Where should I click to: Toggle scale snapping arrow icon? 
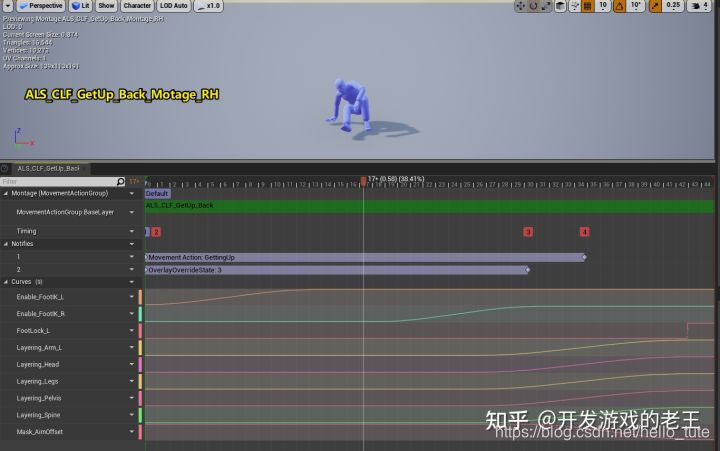pos(655,6)
